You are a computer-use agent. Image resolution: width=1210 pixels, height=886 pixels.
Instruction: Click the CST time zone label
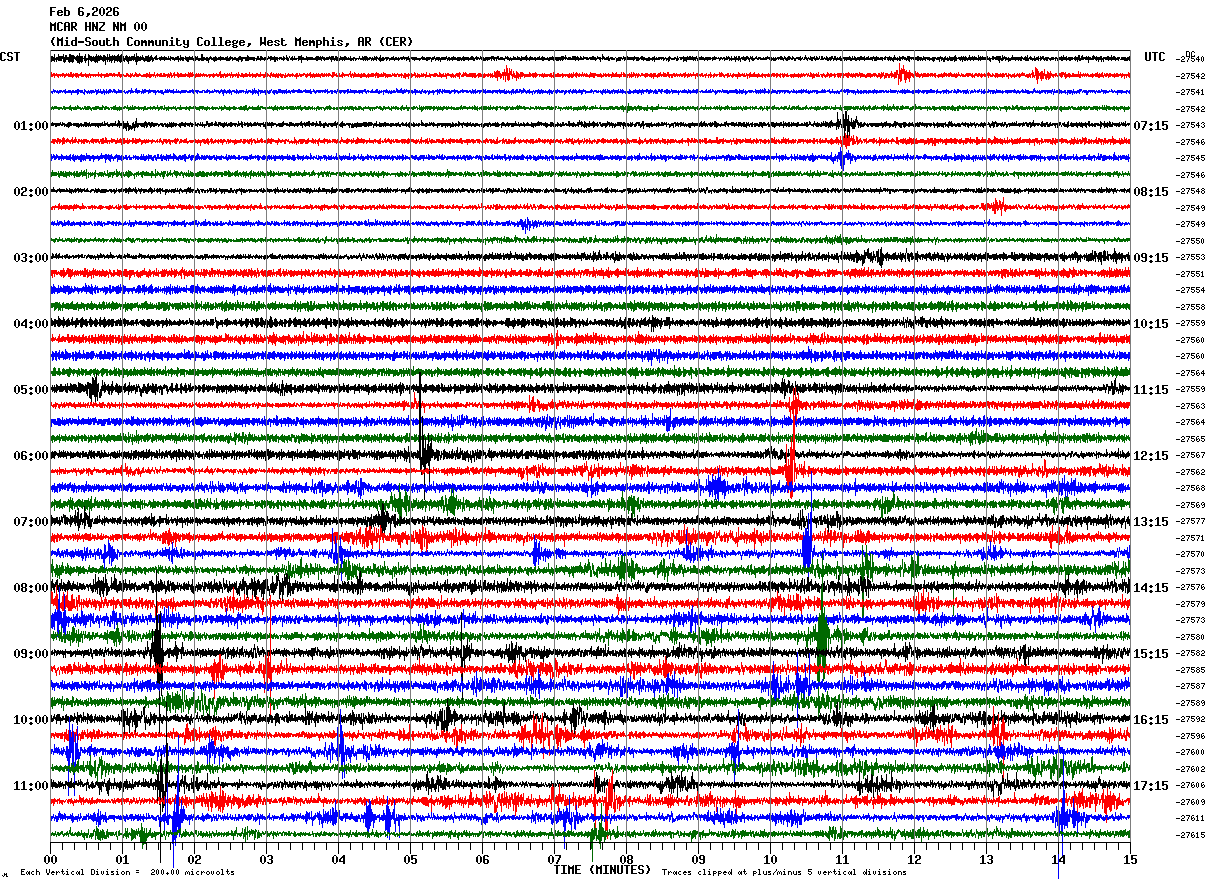[10, 57]
